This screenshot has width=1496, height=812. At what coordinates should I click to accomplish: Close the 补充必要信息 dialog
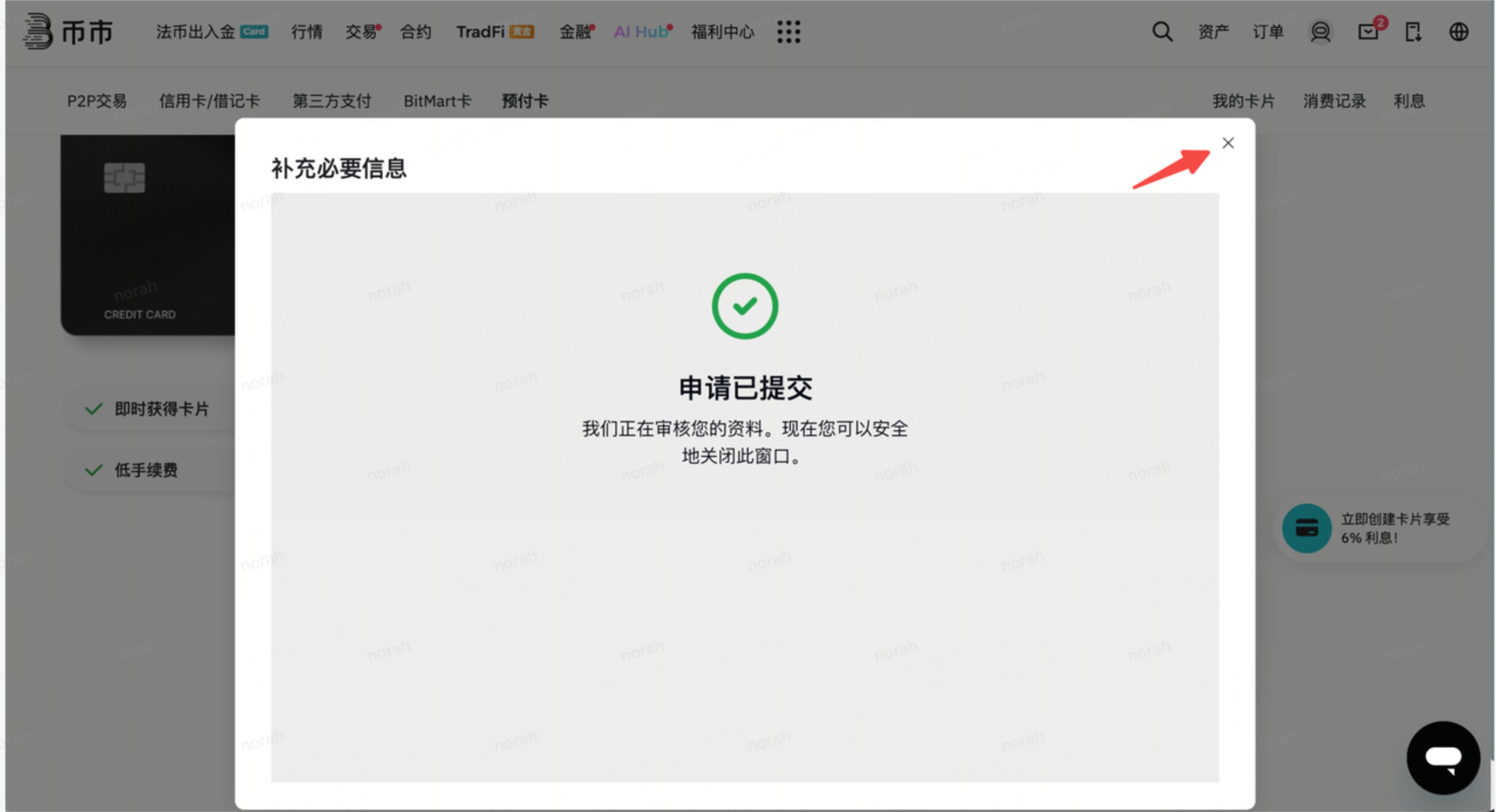pos(1228,143)
